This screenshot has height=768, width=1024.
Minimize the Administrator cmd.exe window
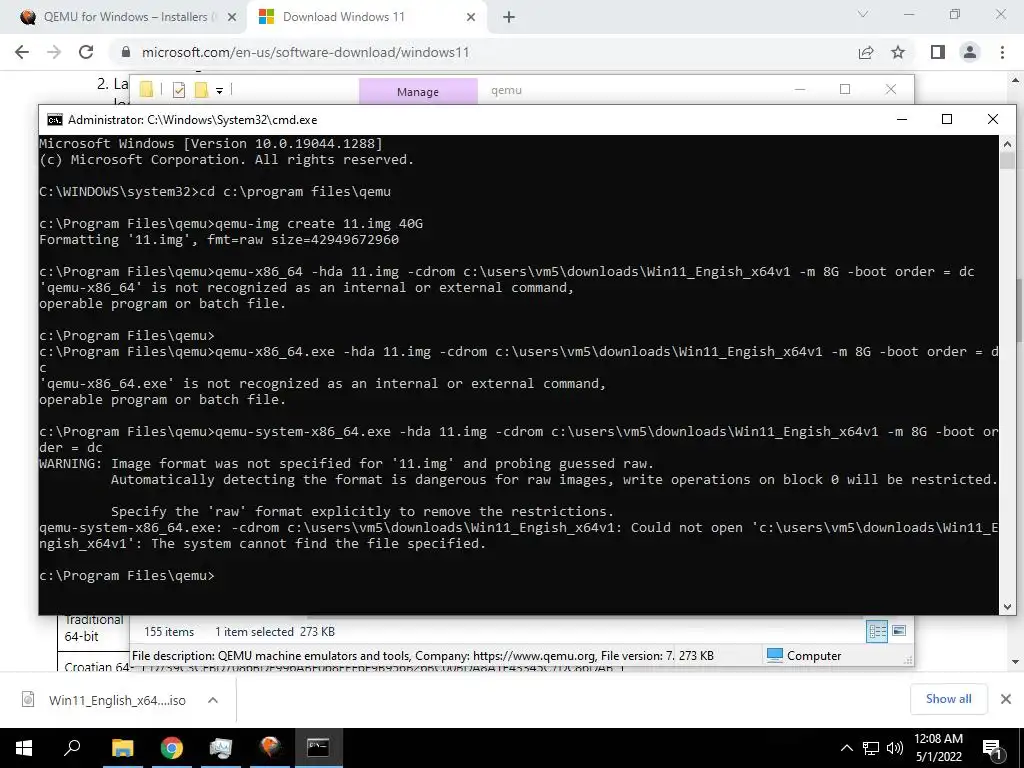[x=902, y=119]
